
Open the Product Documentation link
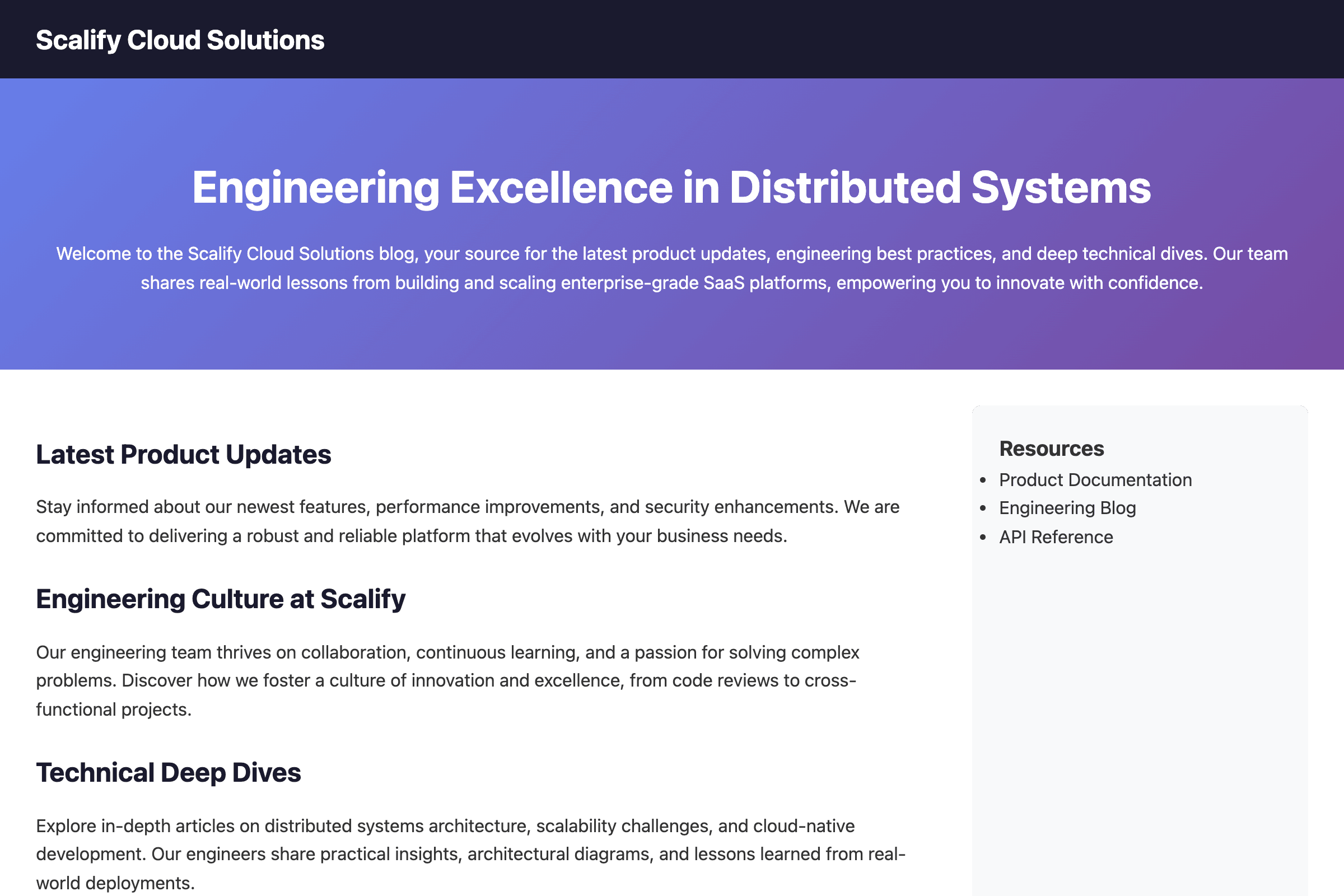pos(1095,480)
